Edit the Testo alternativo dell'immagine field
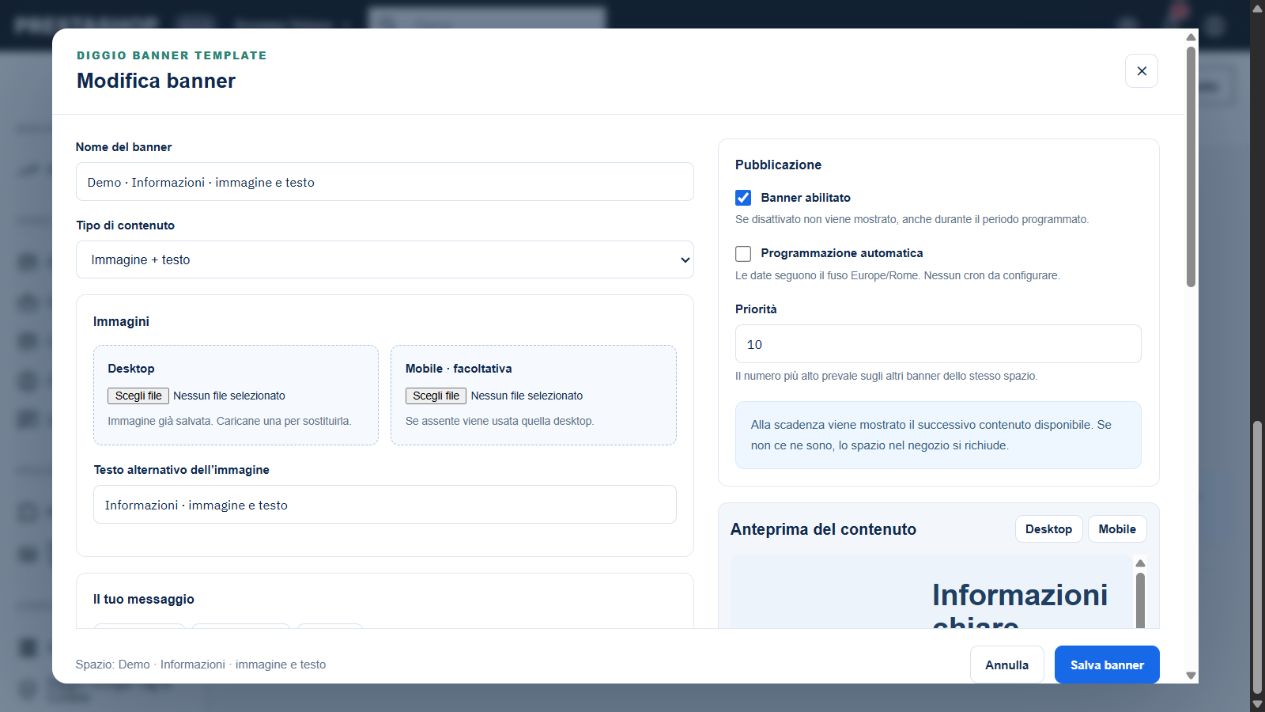This screenshot has height=712, width=1265. (384, 505)
